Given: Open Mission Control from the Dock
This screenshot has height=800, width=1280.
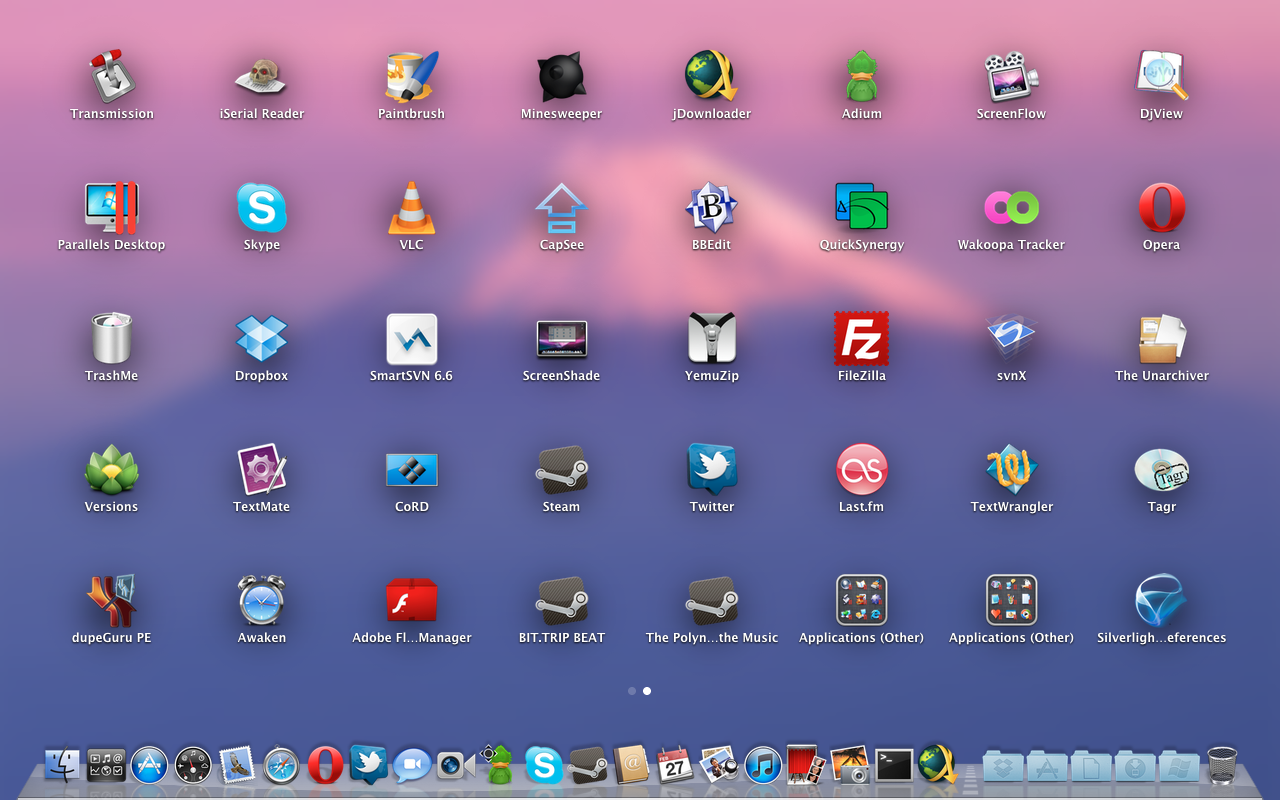Looking at the screenshot, I should point(106,765).
